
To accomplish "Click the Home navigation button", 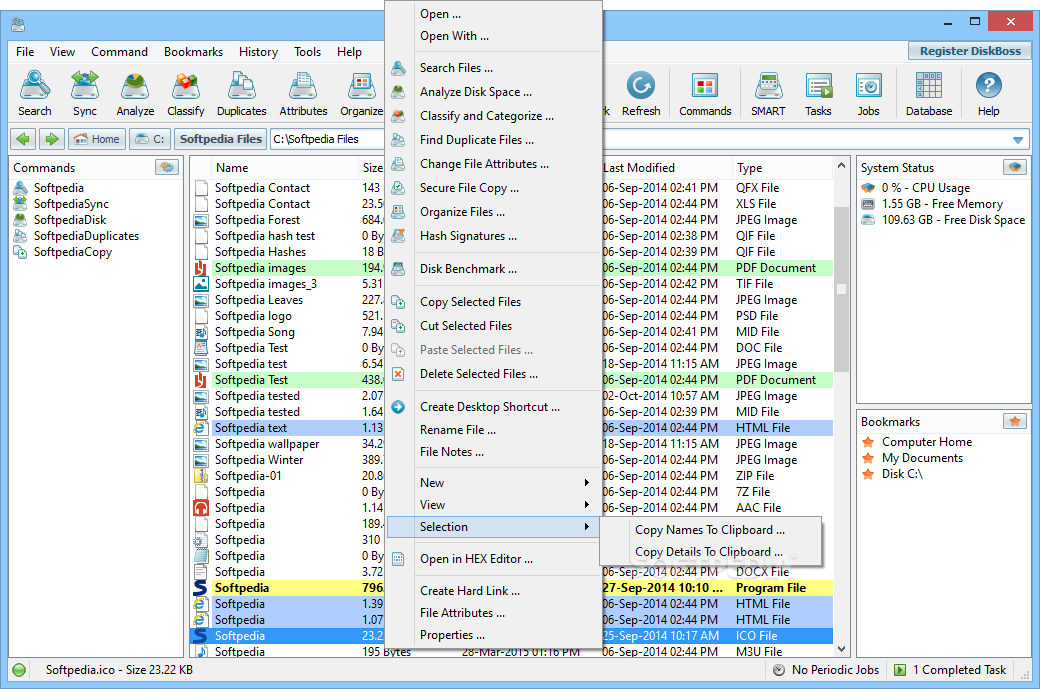I will click(x=97, y=139).
